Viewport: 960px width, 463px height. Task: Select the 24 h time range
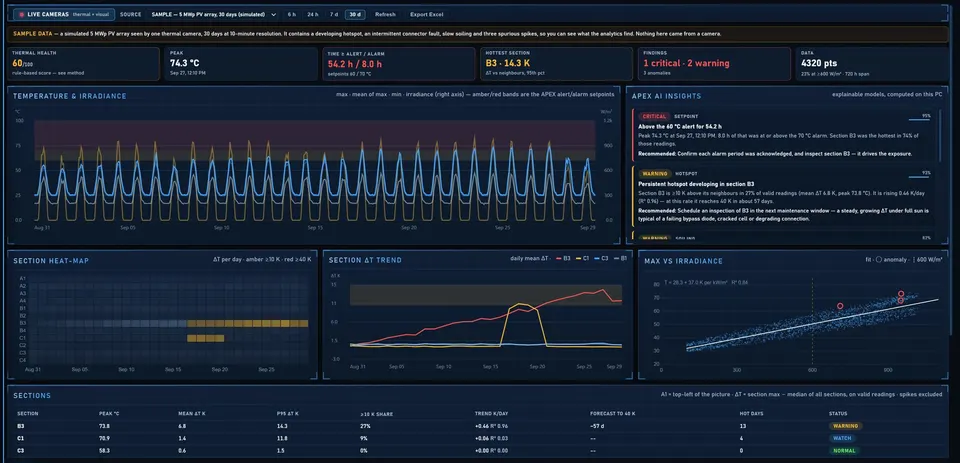coord(312,14)
